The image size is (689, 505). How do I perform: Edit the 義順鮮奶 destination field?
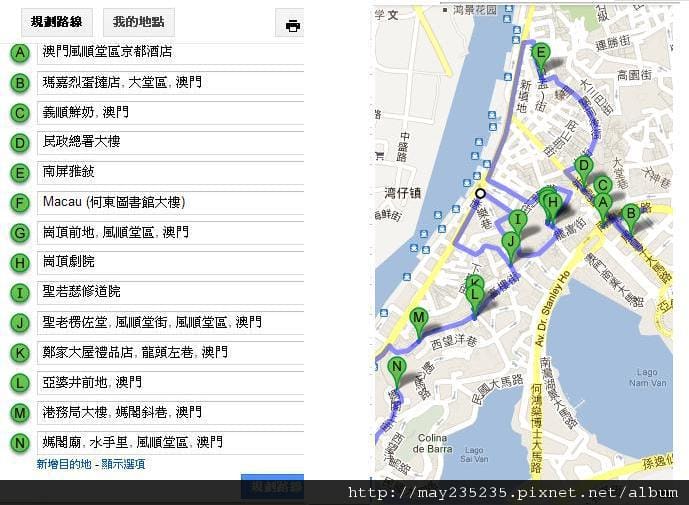point(170,113)
